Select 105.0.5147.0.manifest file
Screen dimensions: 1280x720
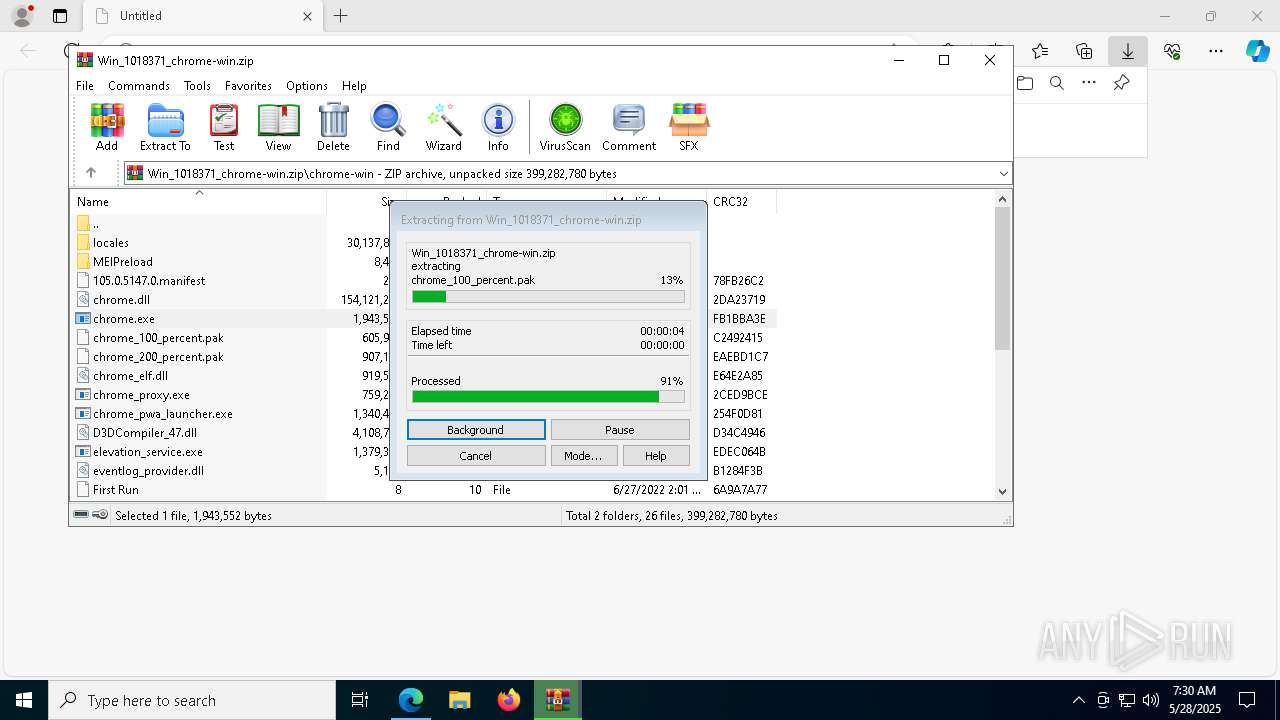coord(149,281)
